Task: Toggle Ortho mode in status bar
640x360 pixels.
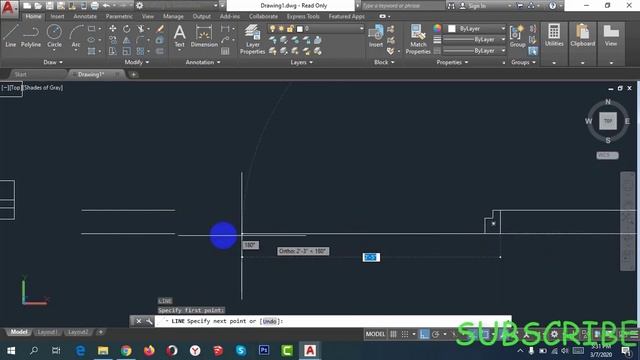Action: click(x=424, y=334)
